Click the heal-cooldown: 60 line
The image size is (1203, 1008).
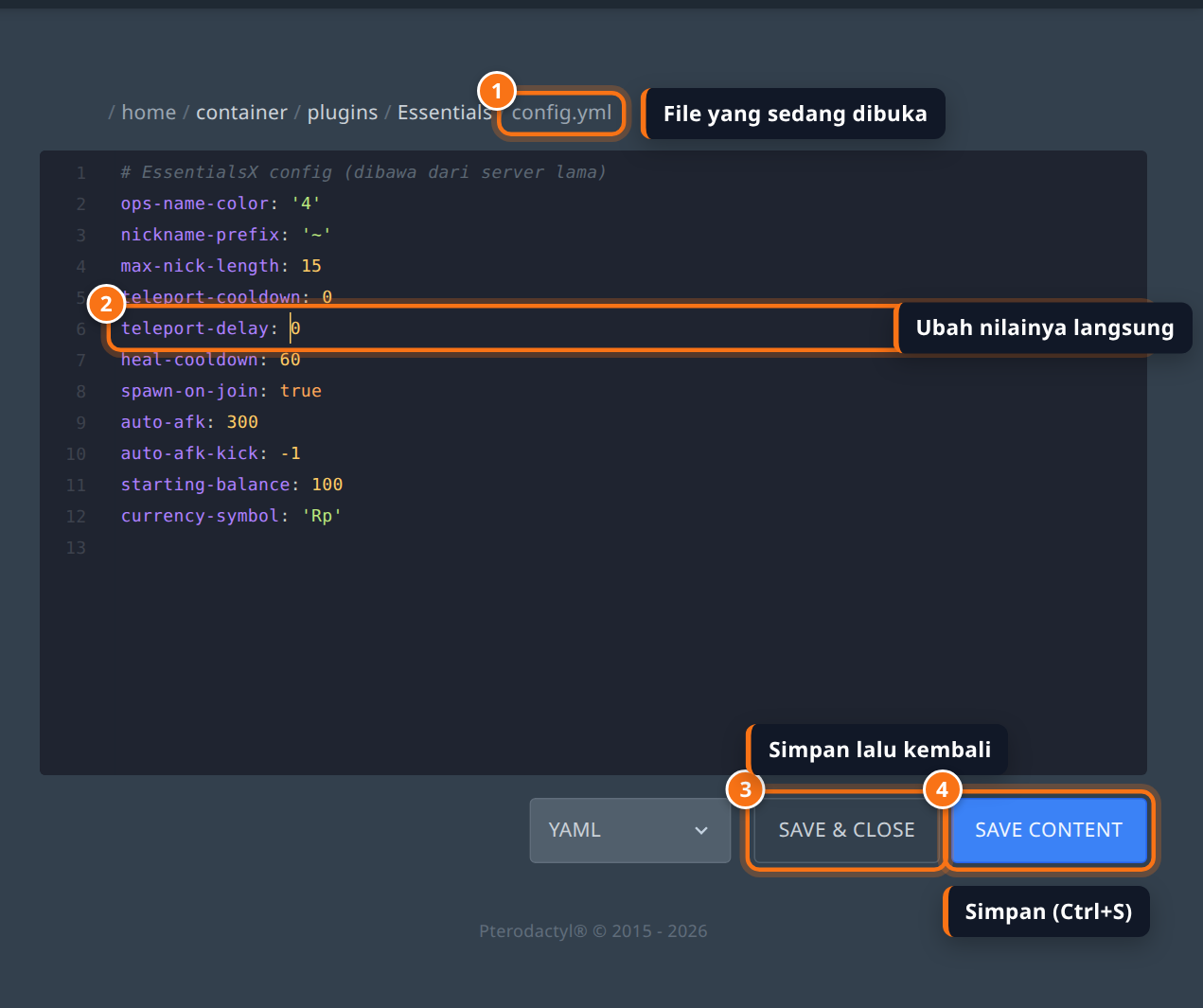tap(210, 360)
